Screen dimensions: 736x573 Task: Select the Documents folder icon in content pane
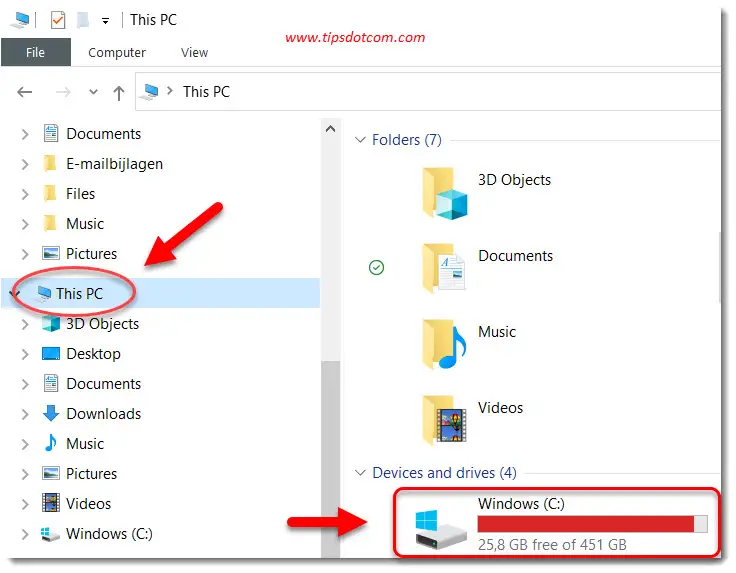[444, 268]
